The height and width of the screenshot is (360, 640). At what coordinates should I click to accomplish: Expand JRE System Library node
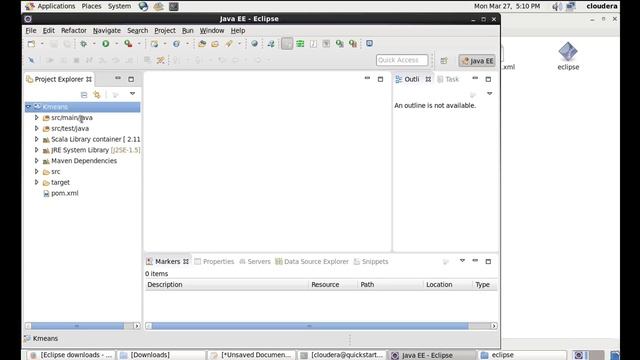(36, 150)
